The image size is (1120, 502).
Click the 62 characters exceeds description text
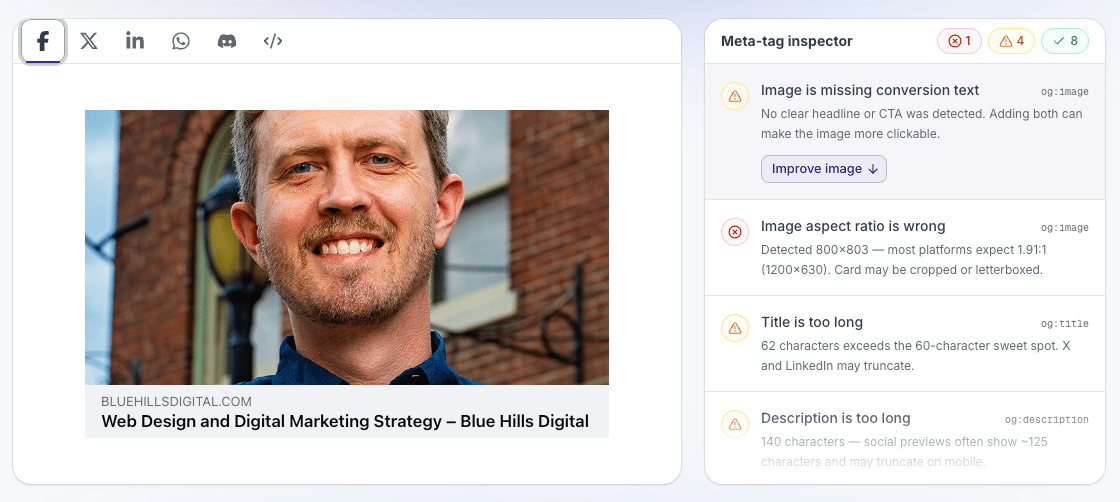(x=916, y=356)
